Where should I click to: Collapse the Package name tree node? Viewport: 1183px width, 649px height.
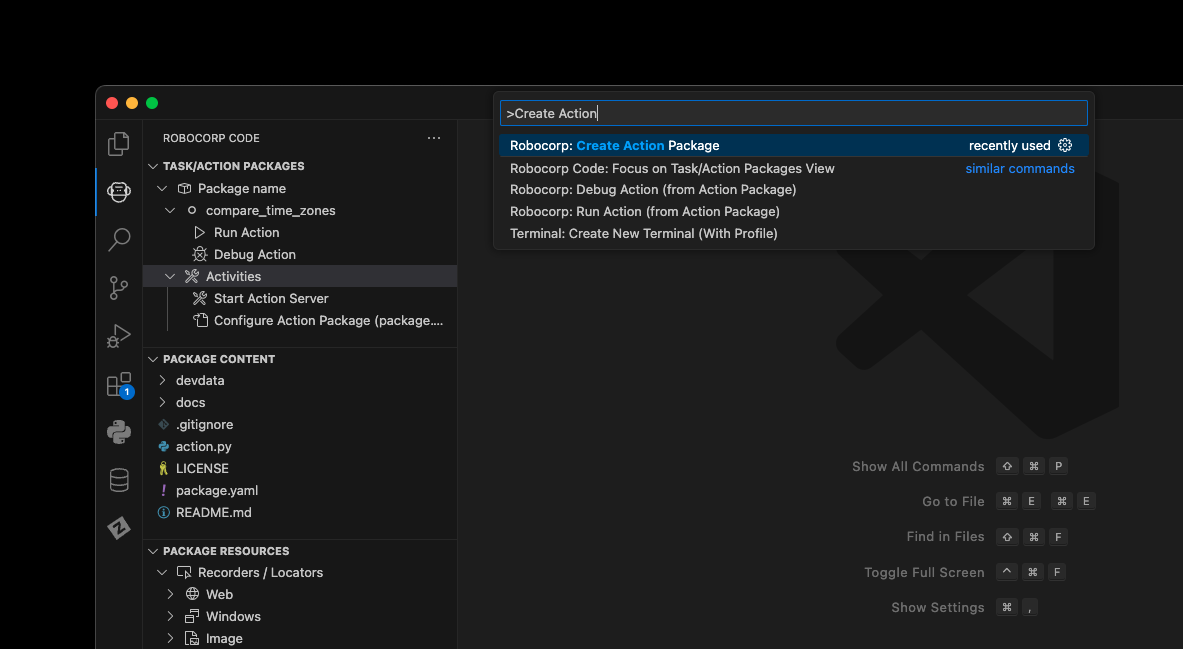pos(162,188)
